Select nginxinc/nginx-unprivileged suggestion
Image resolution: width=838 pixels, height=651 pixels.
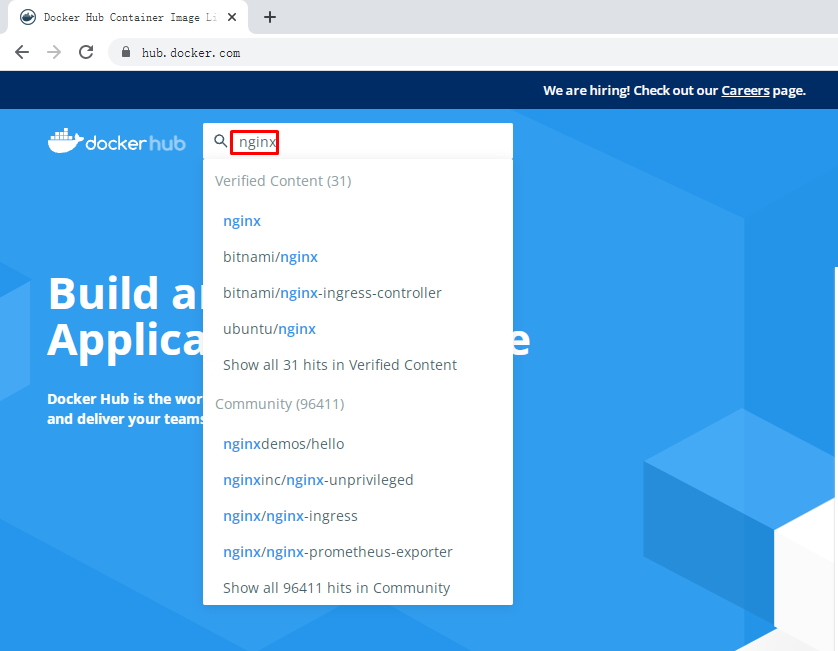click(318, 480)
